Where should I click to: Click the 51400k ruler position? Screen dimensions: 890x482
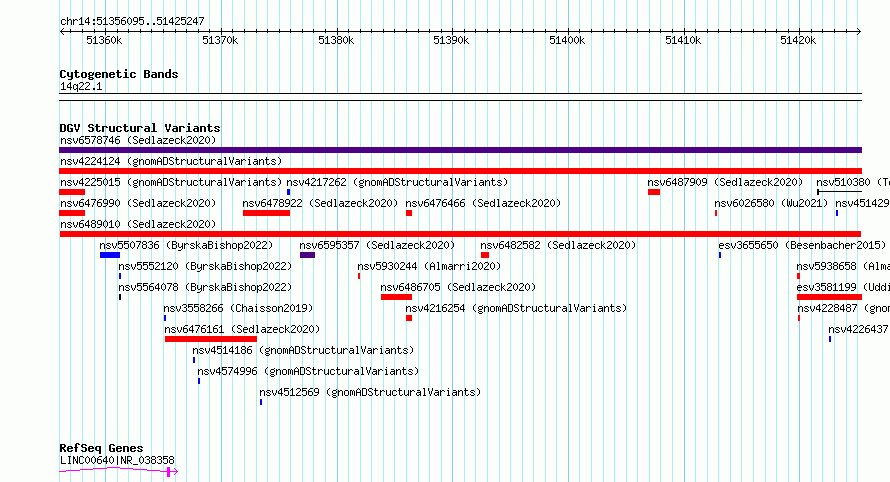567,40
